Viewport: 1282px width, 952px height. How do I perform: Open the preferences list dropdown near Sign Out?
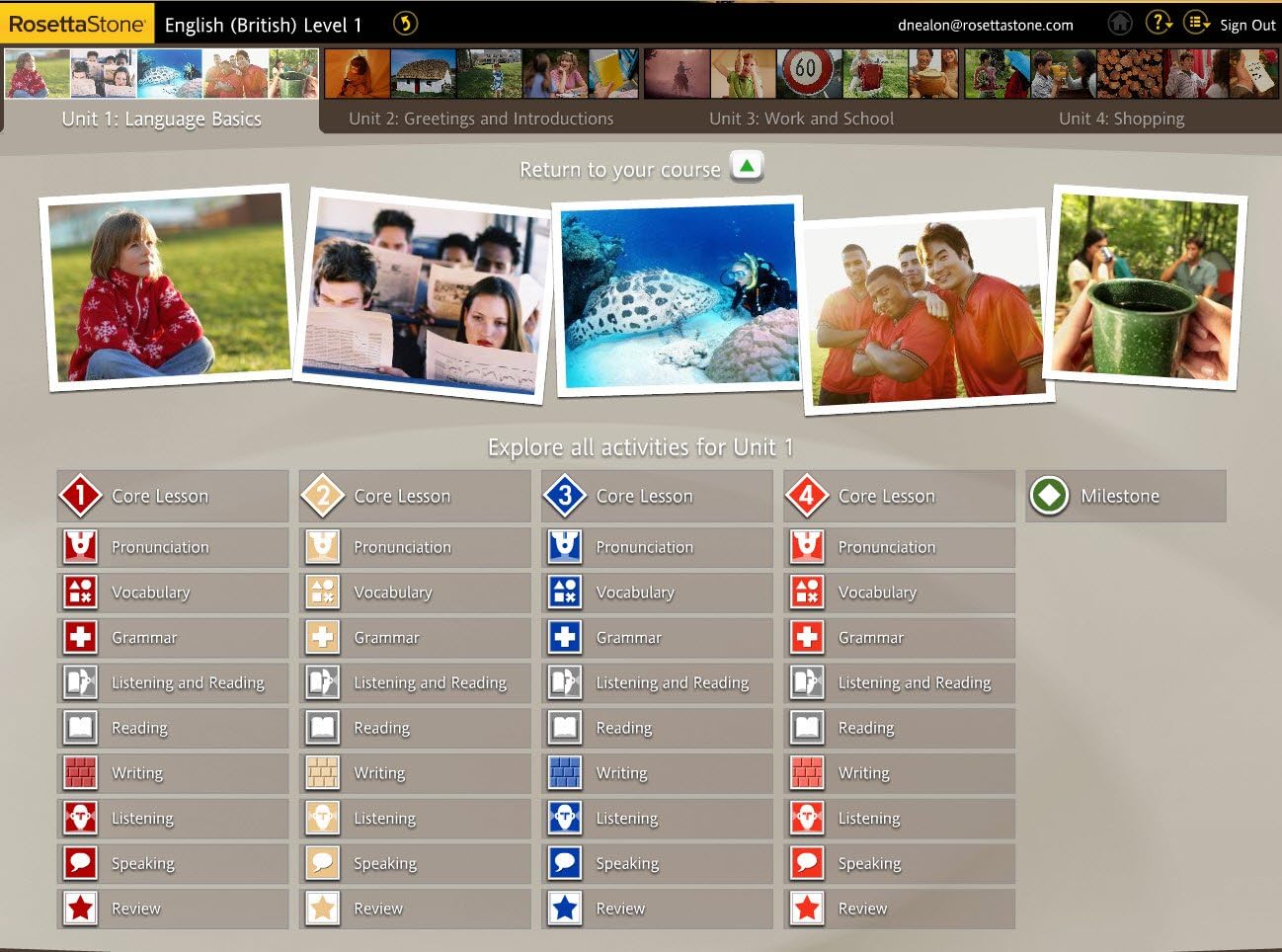[x=1196, y=24]
